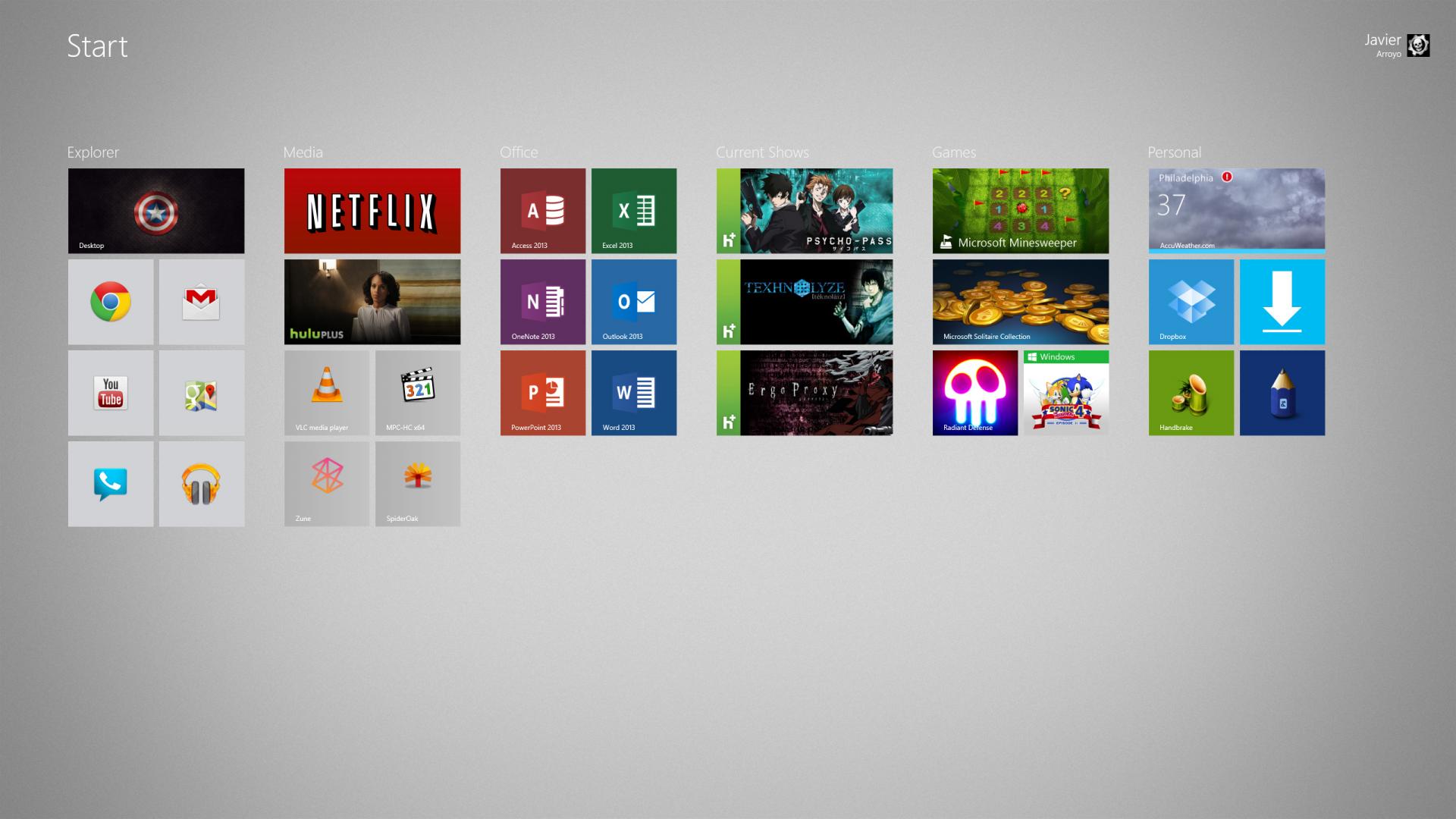Launch the Handbrake tile

pyautogui.click(x=1191, y=393)
